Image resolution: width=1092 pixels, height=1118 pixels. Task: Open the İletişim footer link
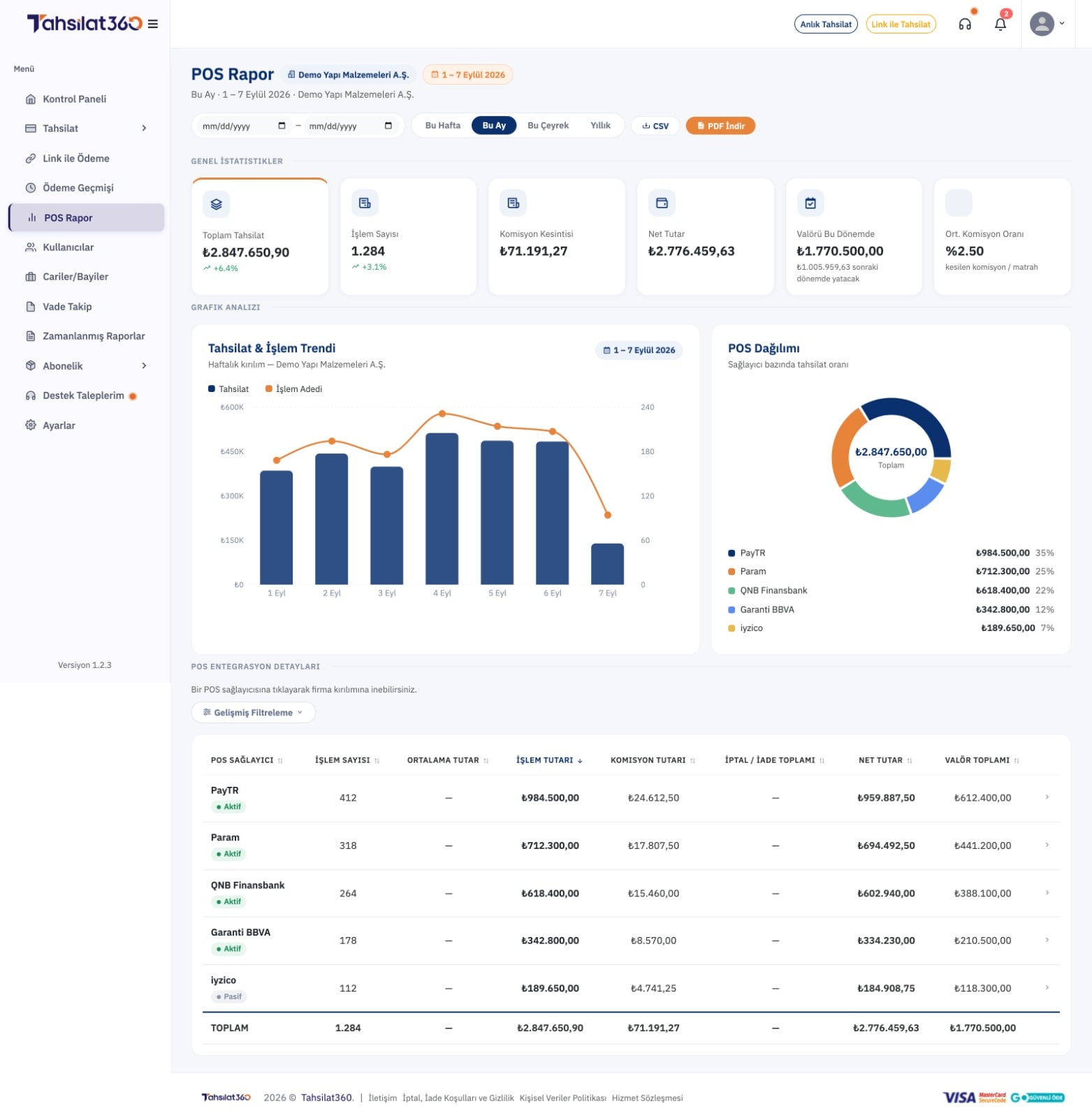[382, 1098]
